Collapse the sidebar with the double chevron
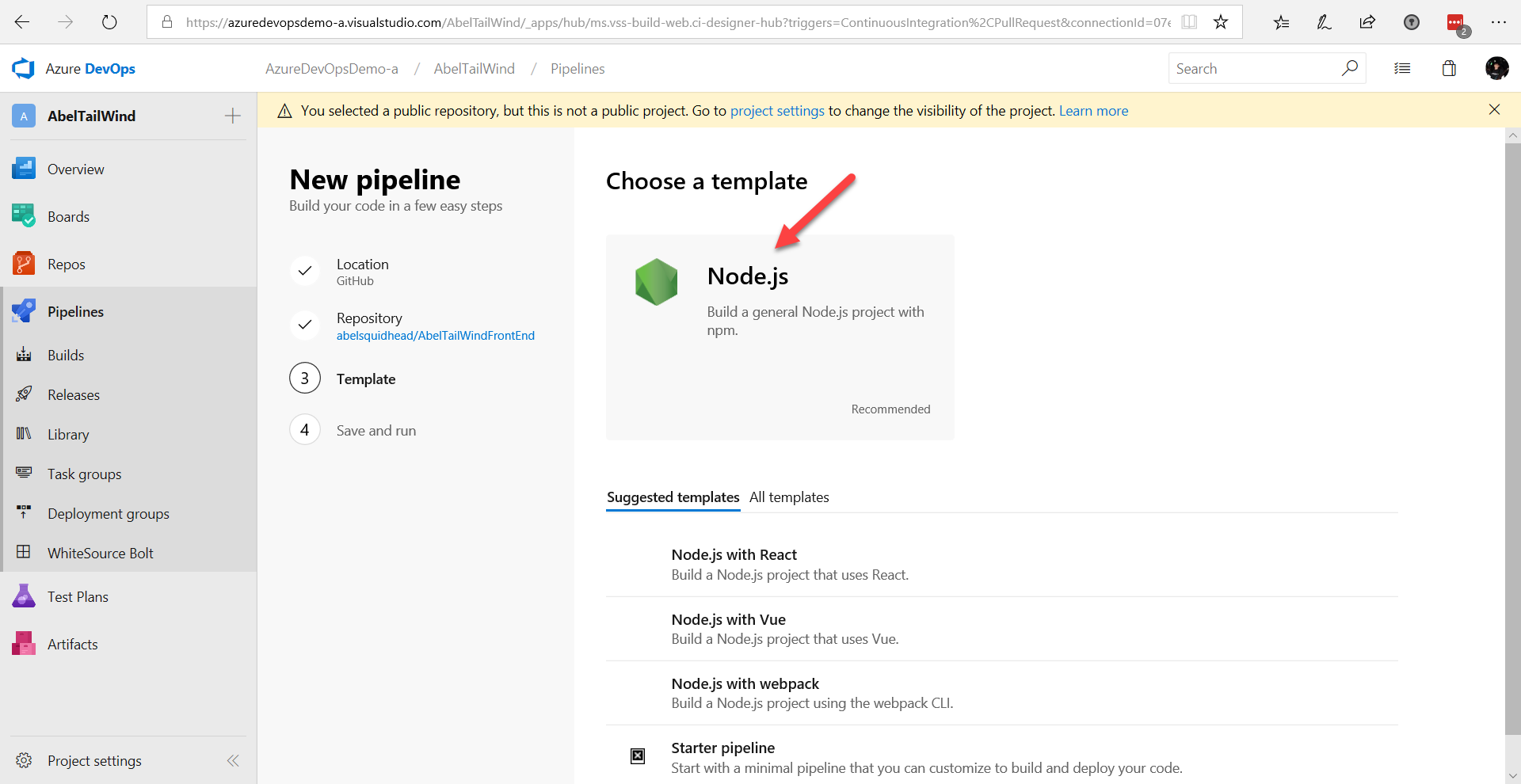The width and height of the screenshot is (1521, 784). [x=233, y=760]
